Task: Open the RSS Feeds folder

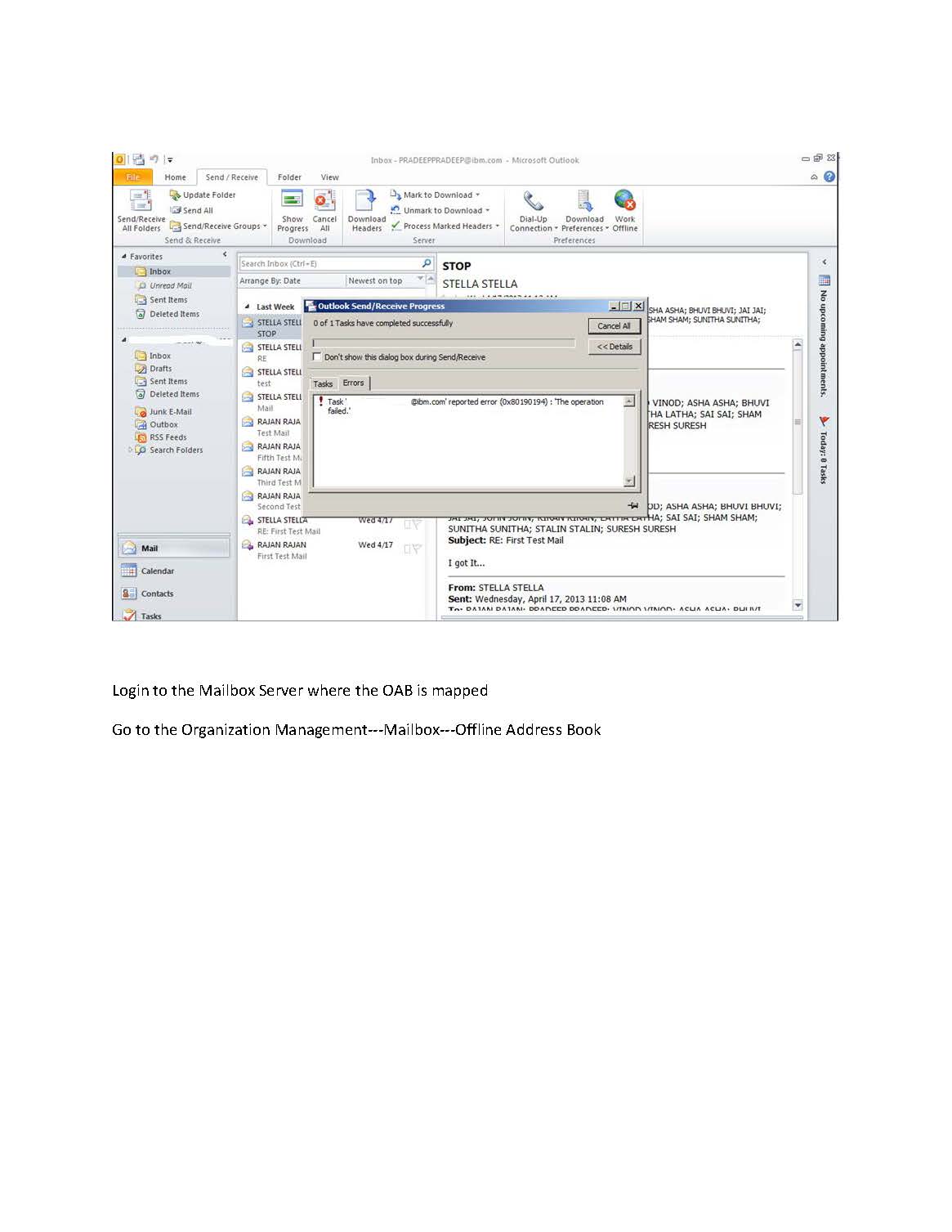Action: click(161, 437)
